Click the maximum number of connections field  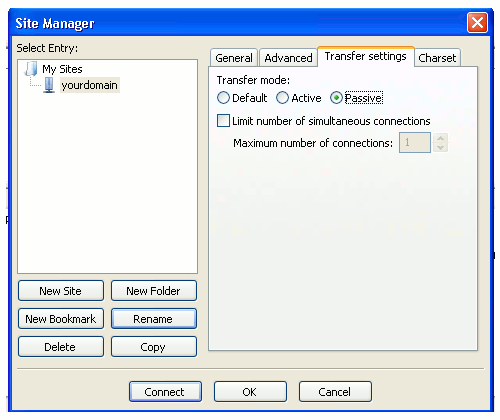click(x=415, y=143)
